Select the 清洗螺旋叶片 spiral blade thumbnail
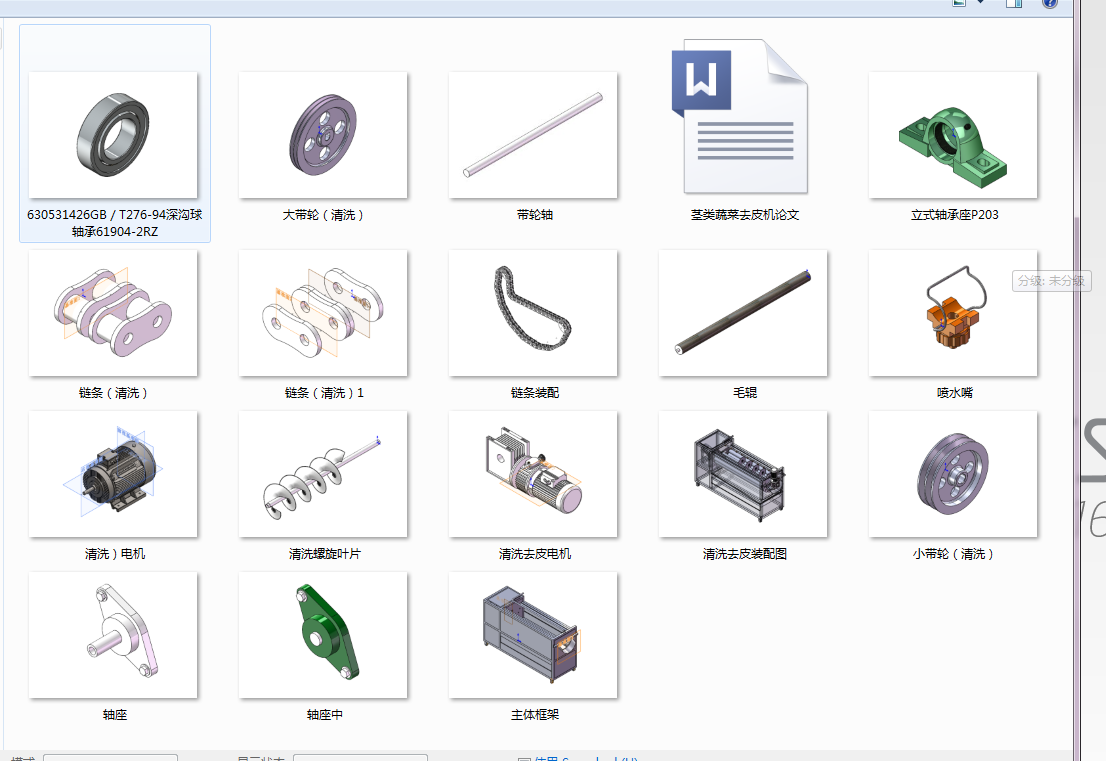The width and height of the screenshot is (1106, 761). tap(323, 474)
